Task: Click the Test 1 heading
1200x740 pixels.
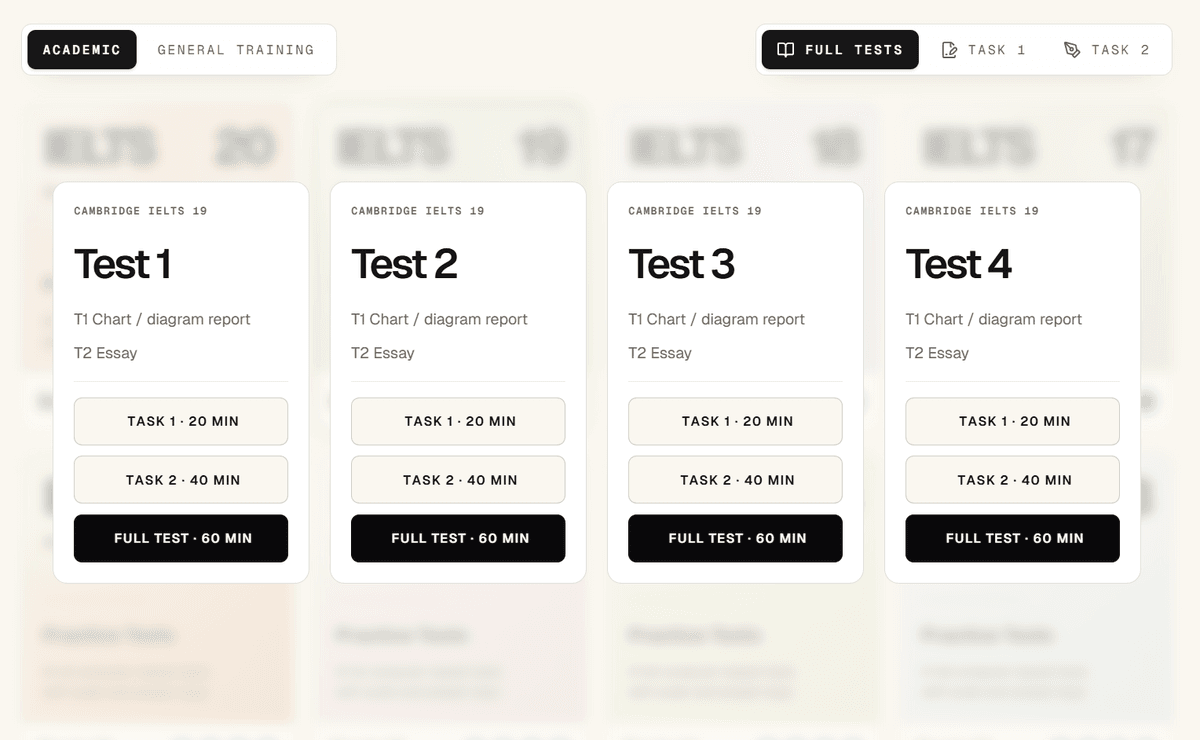Action: pyautogui.click(x=123, y=265)
